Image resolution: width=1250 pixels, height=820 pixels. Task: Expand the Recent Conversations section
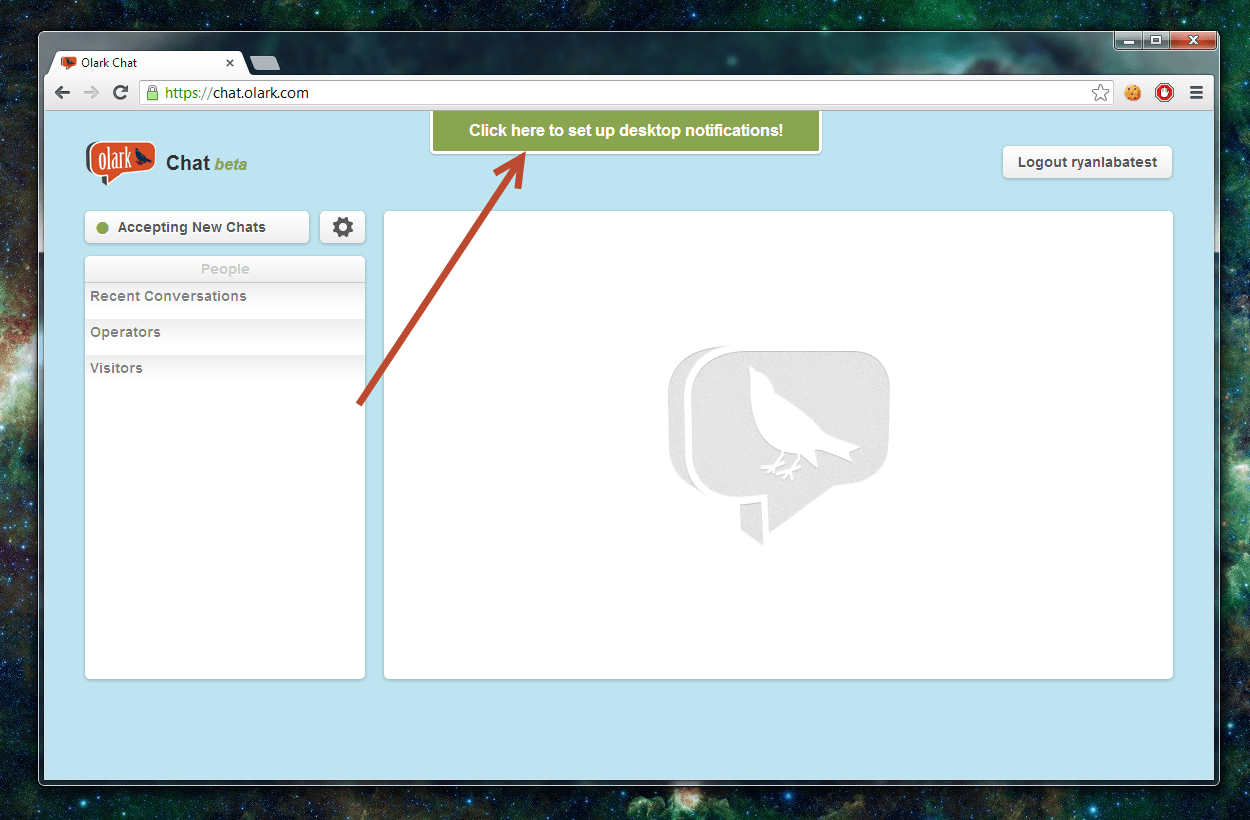[168, 296]
